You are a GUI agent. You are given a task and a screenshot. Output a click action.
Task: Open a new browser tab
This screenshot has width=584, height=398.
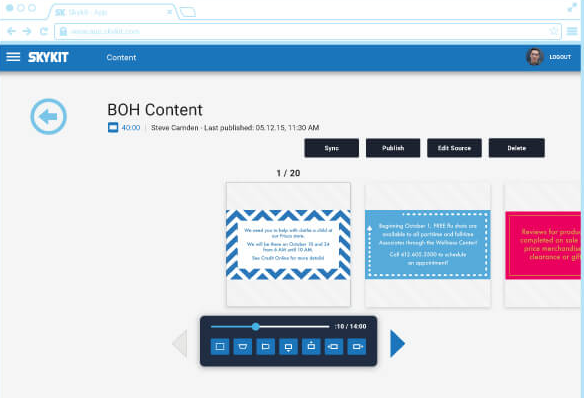[x=188, y=12]
